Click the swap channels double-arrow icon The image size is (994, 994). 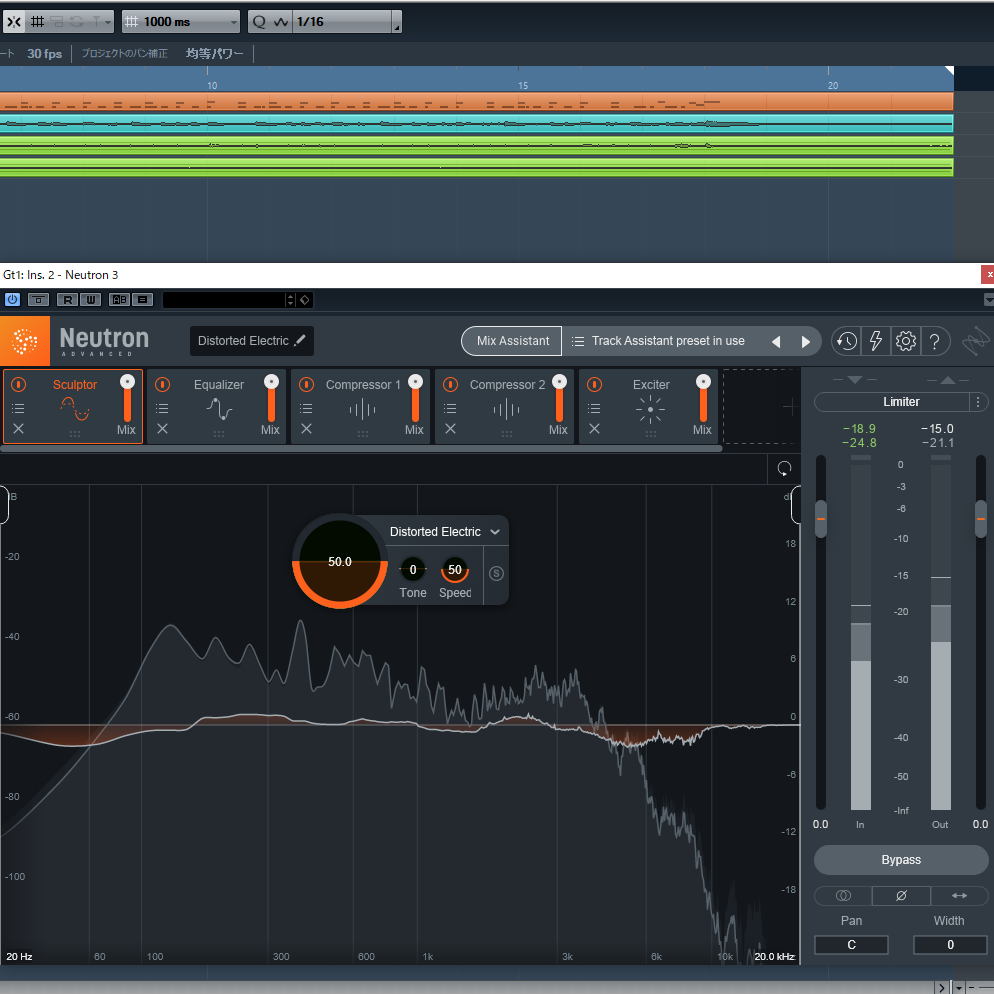tap(959, 895)
